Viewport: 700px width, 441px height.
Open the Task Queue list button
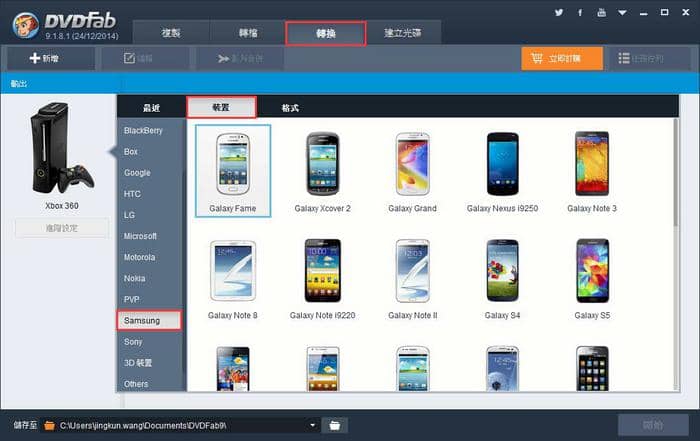click(x=648, y=58)
